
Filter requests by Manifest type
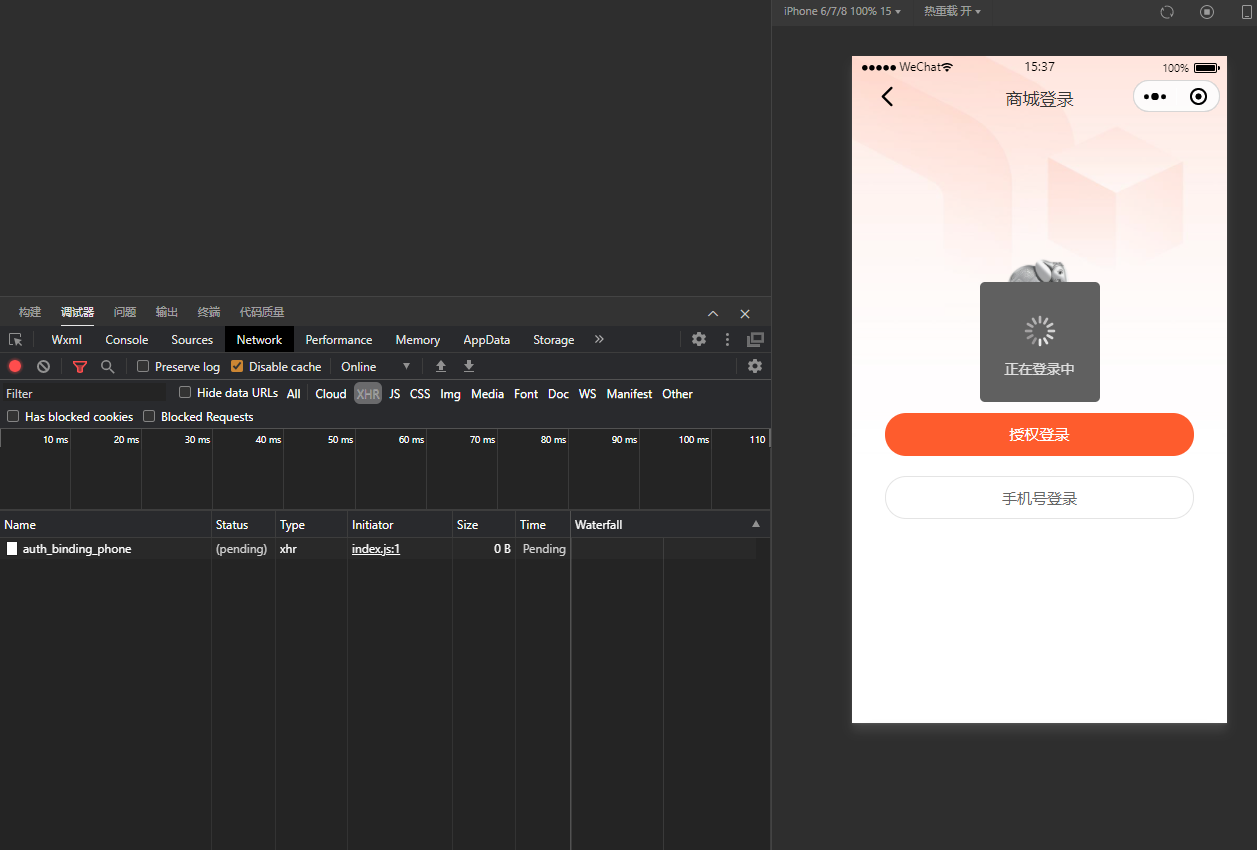(x=629, y=394)
